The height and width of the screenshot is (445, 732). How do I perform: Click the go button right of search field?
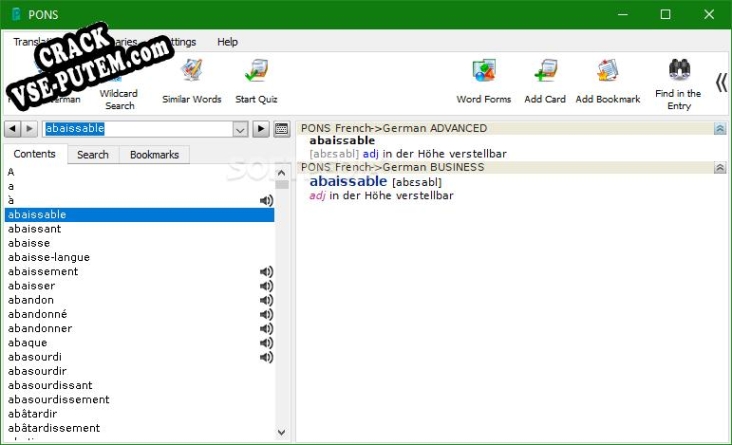pyautogui.click(x=260, y=129)
